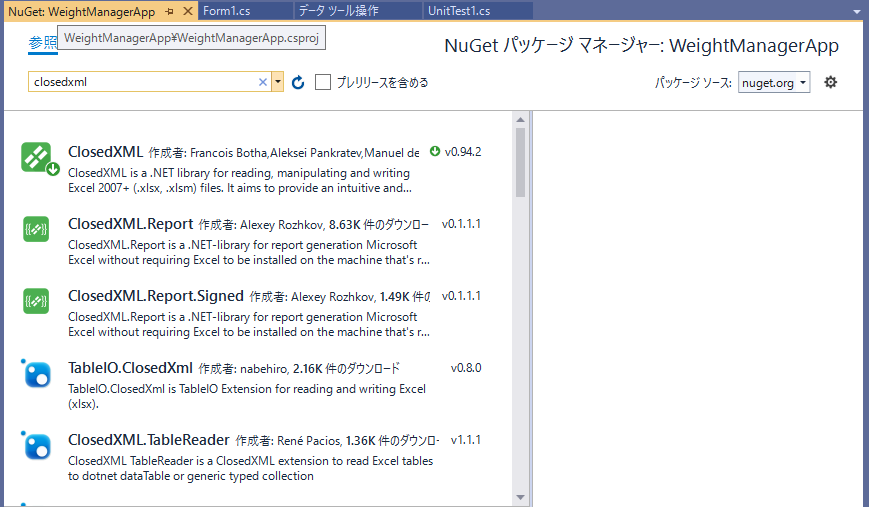Click the パッケージ ソース label
The image size is (869, 507).
[693, 83]
